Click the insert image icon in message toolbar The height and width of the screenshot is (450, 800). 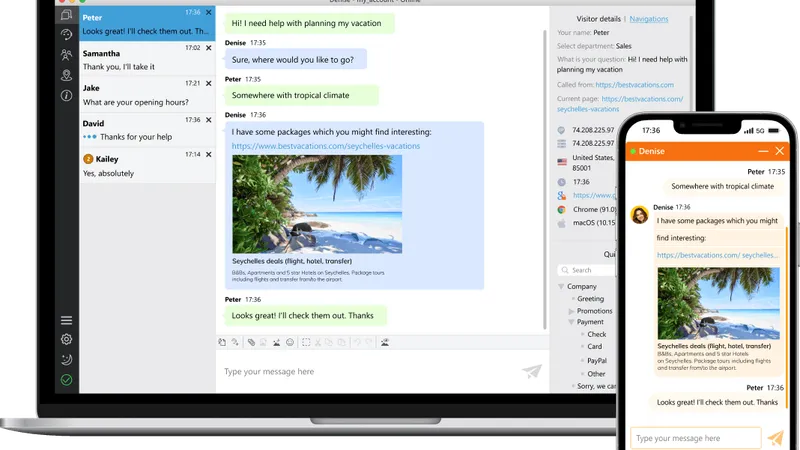pos(276,342)
